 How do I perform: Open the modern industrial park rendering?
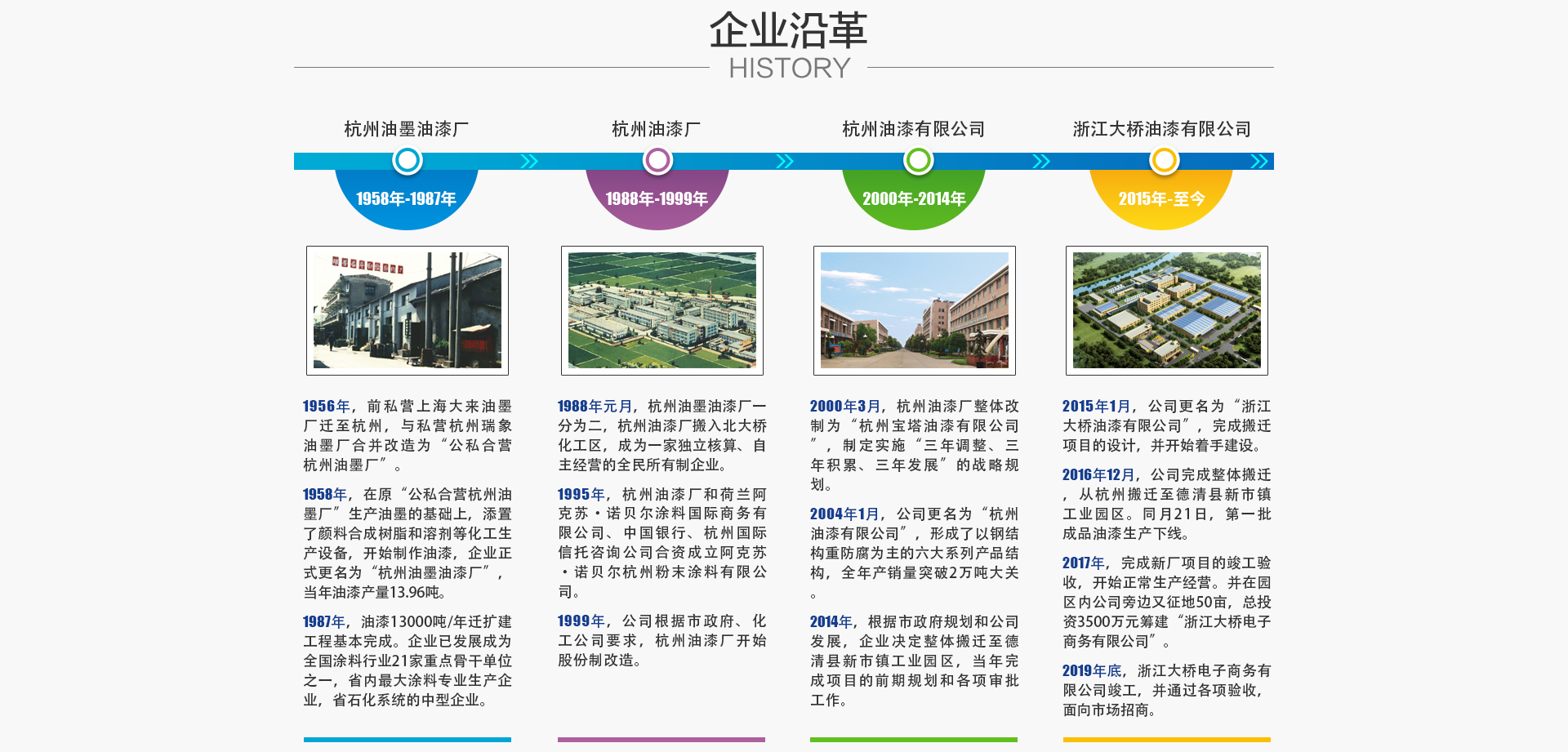[1167, 310]
